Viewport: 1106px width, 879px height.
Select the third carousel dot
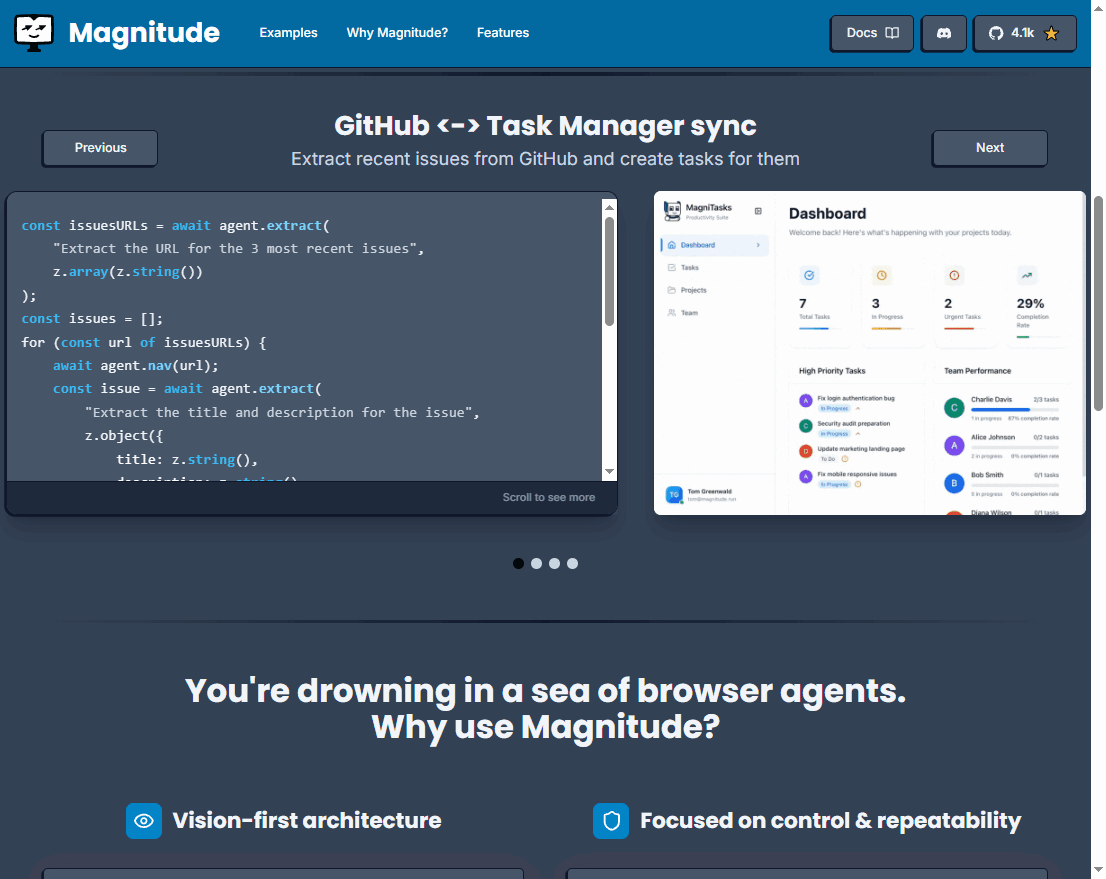pyautogui.click(x=554, y=564)
